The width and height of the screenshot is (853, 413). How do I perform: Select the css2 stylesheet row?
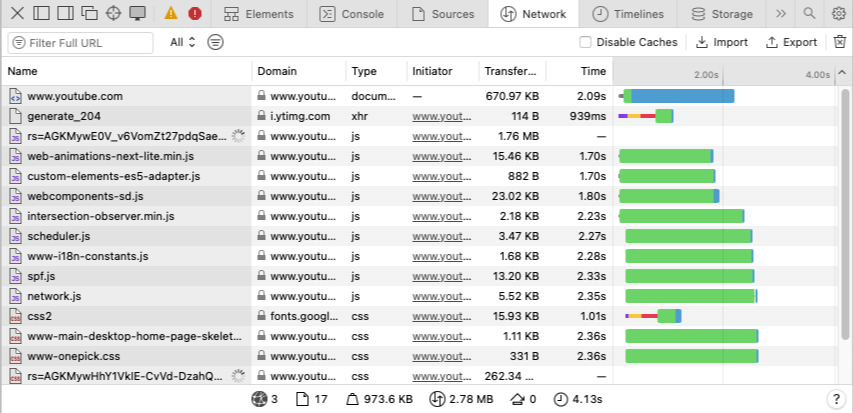click(x=419, y=316)
